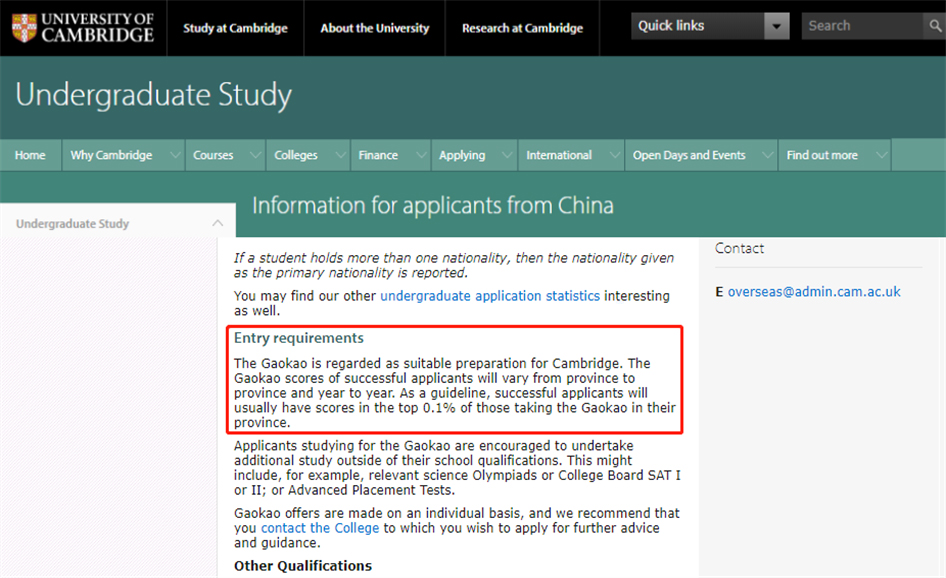
Task: Select the Applying tab
Action: click(x=462, y=155)
